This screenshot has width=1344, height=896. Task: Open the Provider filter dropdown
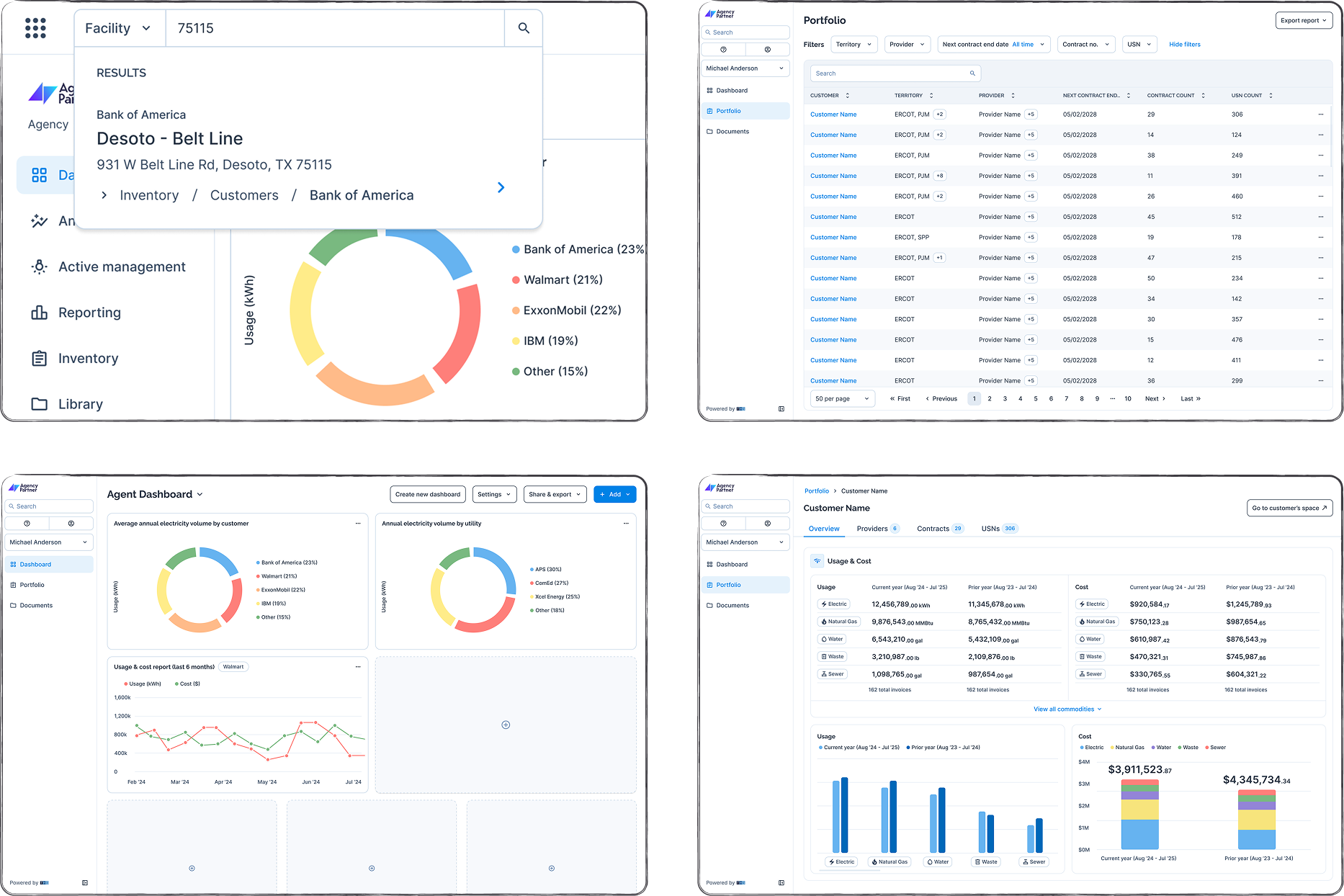tap(908, 45)
